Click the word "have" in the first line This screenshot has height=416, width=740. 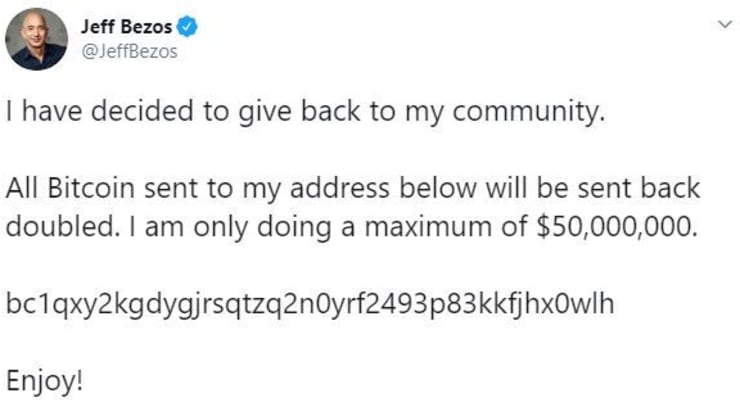[52, 111]
